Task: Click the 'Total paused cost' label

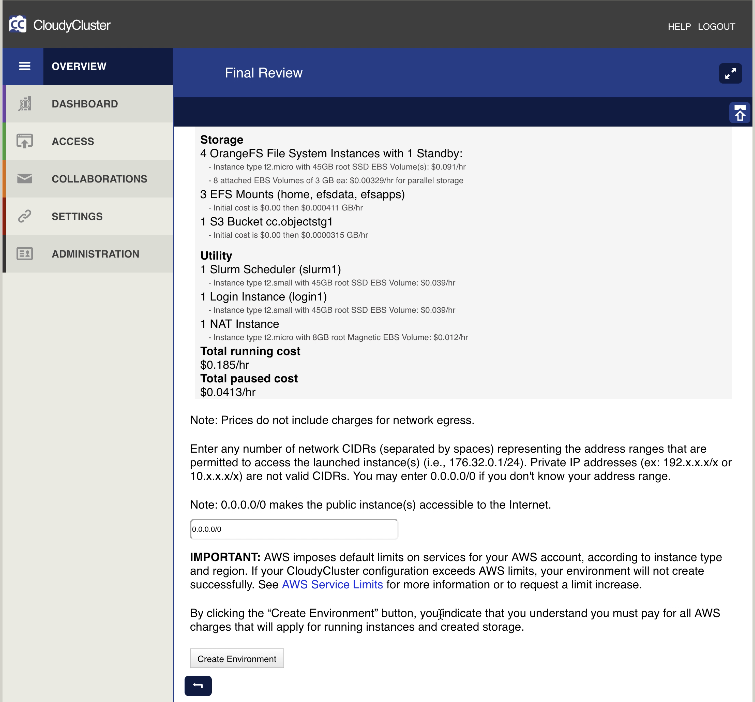Action: 249,378
